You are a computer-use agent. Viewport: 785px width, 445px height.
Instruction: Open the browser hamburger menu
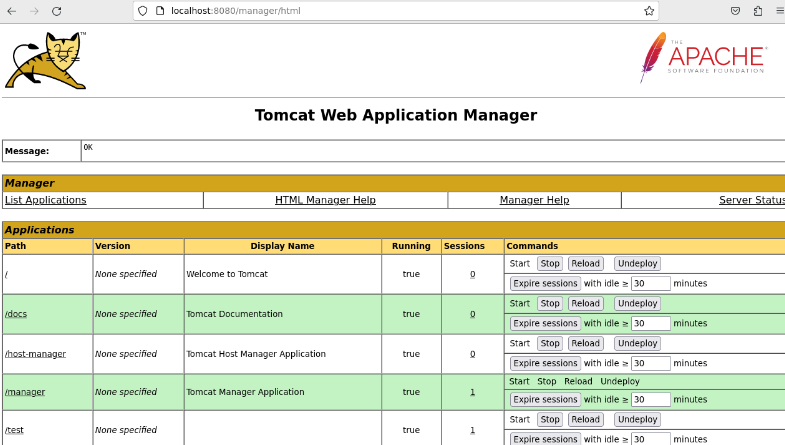click(x=780, y=11)
